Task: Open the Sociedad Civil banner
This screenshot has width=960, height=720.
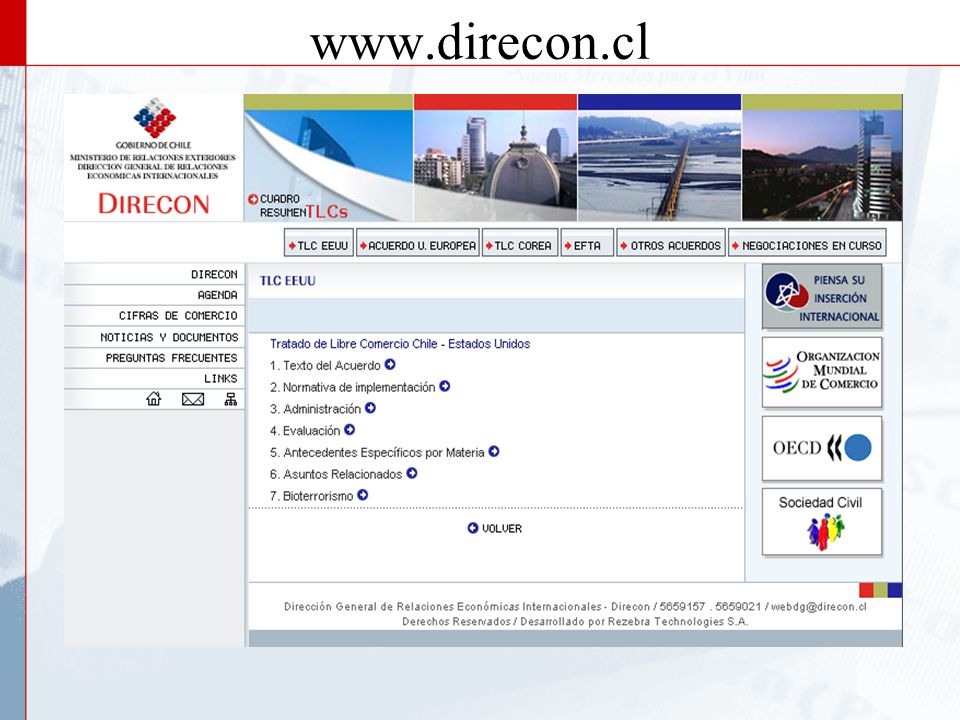Action: click(822, 522)
